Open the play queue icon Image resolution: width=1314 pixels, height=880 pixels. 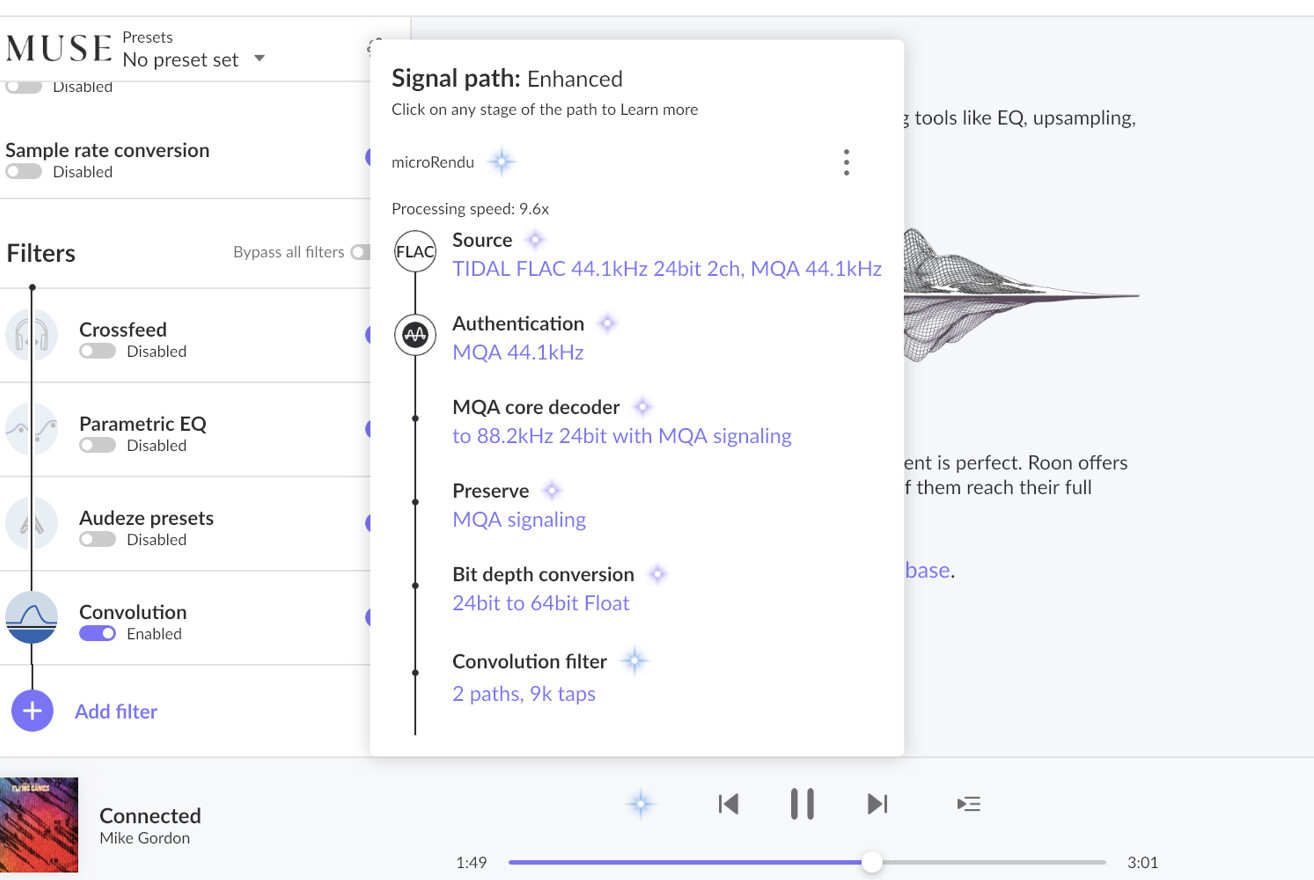click(x=968, y=804)
